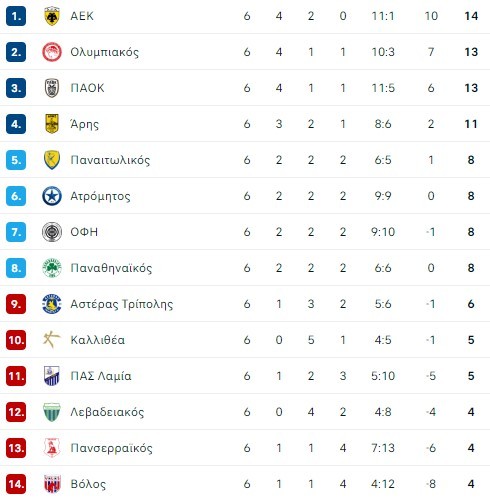
Task: Click the Ολυμπιακός club logo
Action: click(52, 52)
